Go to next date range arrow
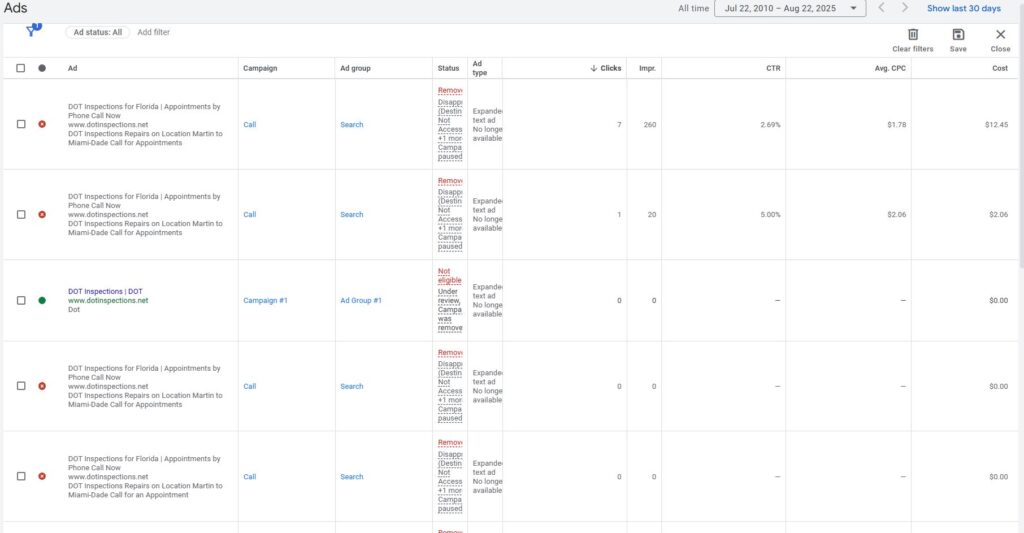 point(904,8)
